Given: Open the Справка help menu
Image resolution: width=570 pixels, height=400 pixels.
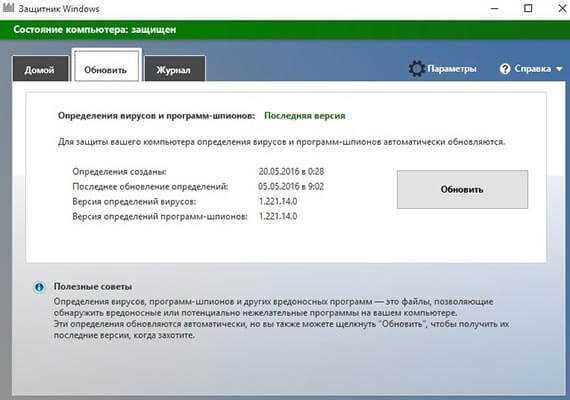Looking at the screenshot, I should 531,69.
